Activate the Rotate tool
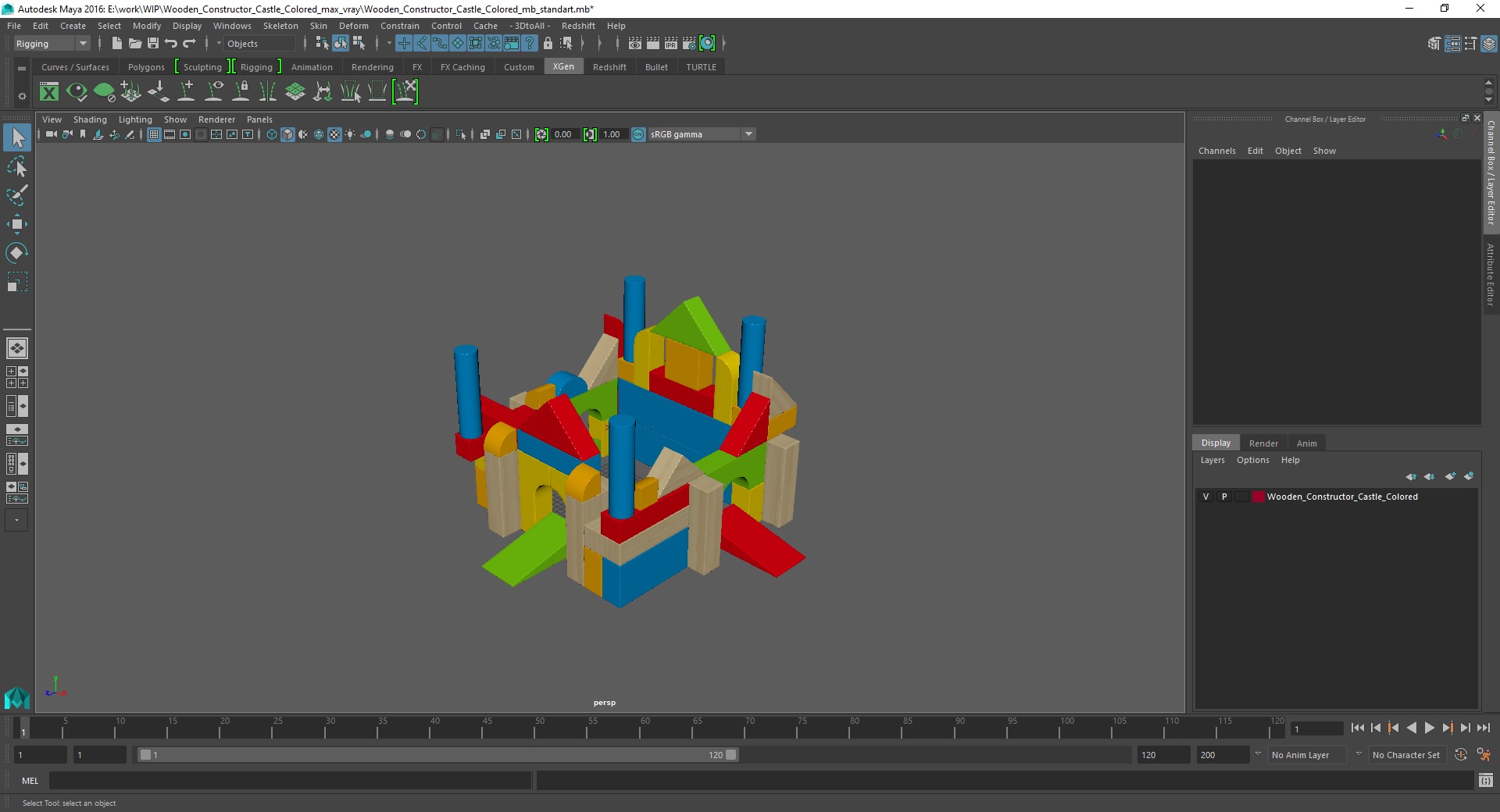Viewport: 1500px width, 812px height. [17, 252]
